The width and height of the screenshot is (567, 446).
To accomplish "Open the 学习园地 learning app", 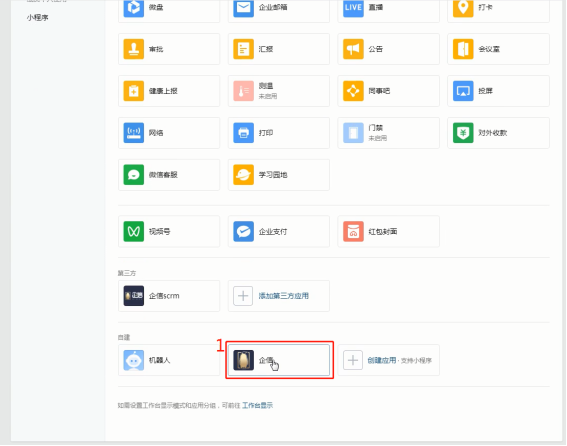I will 279,175.
